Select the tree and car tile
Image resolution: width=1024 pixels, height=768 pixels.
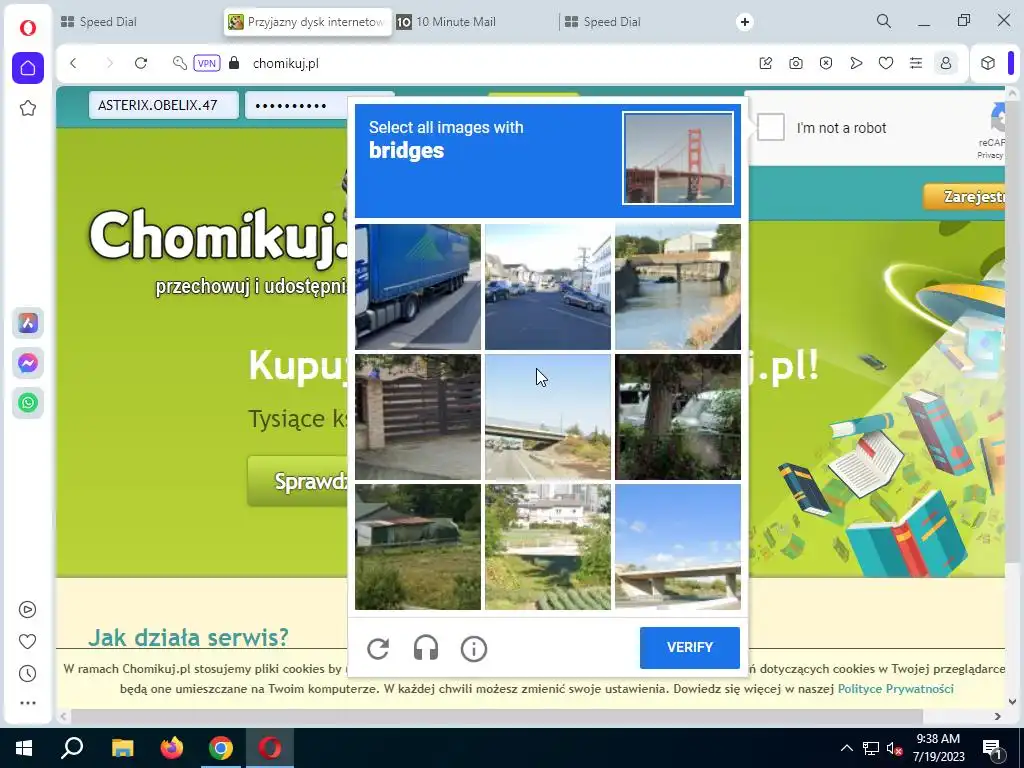tap(678, 417)
